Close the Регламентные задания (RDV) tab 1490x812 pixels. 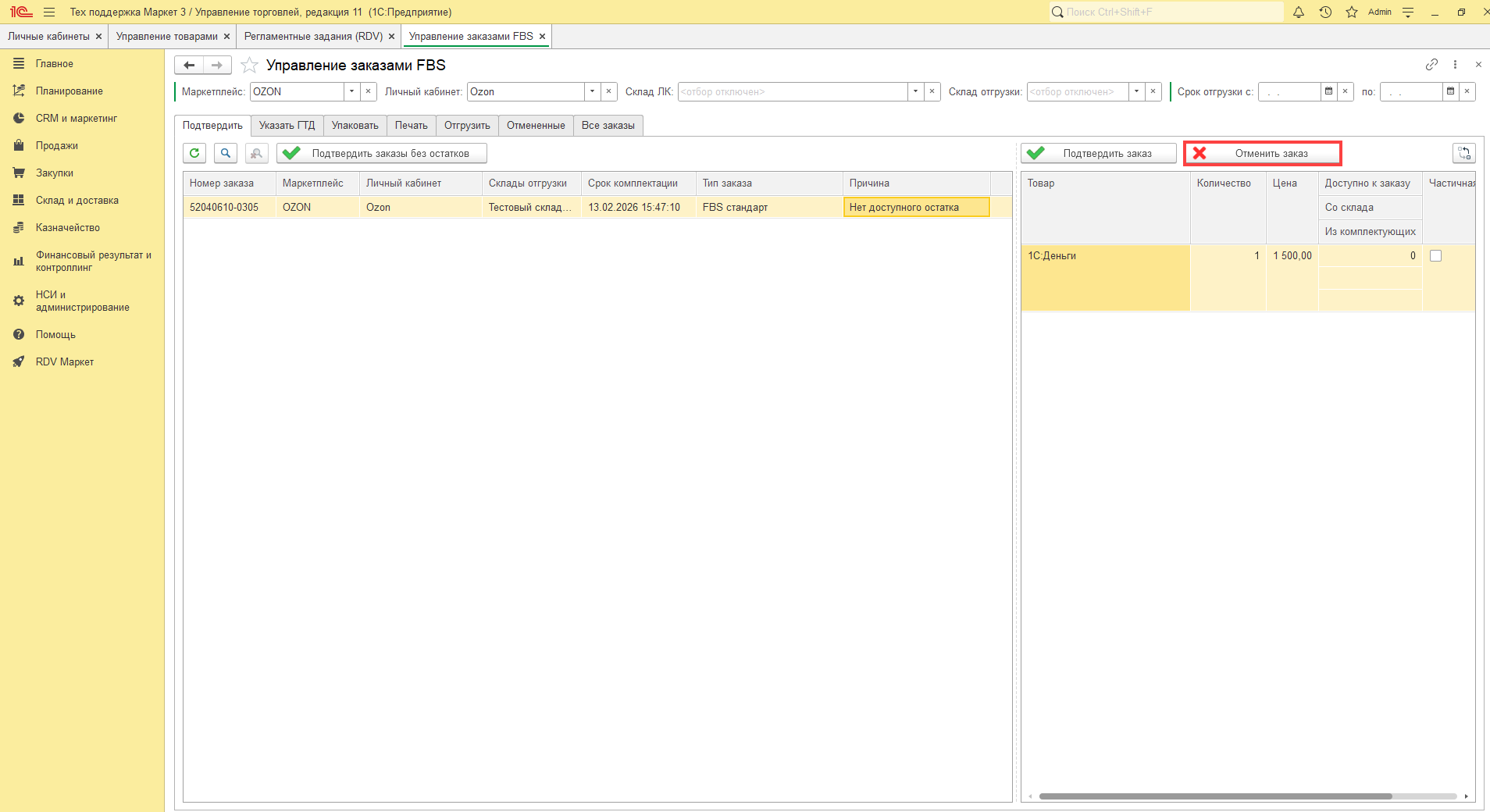(x=392, y=37)
